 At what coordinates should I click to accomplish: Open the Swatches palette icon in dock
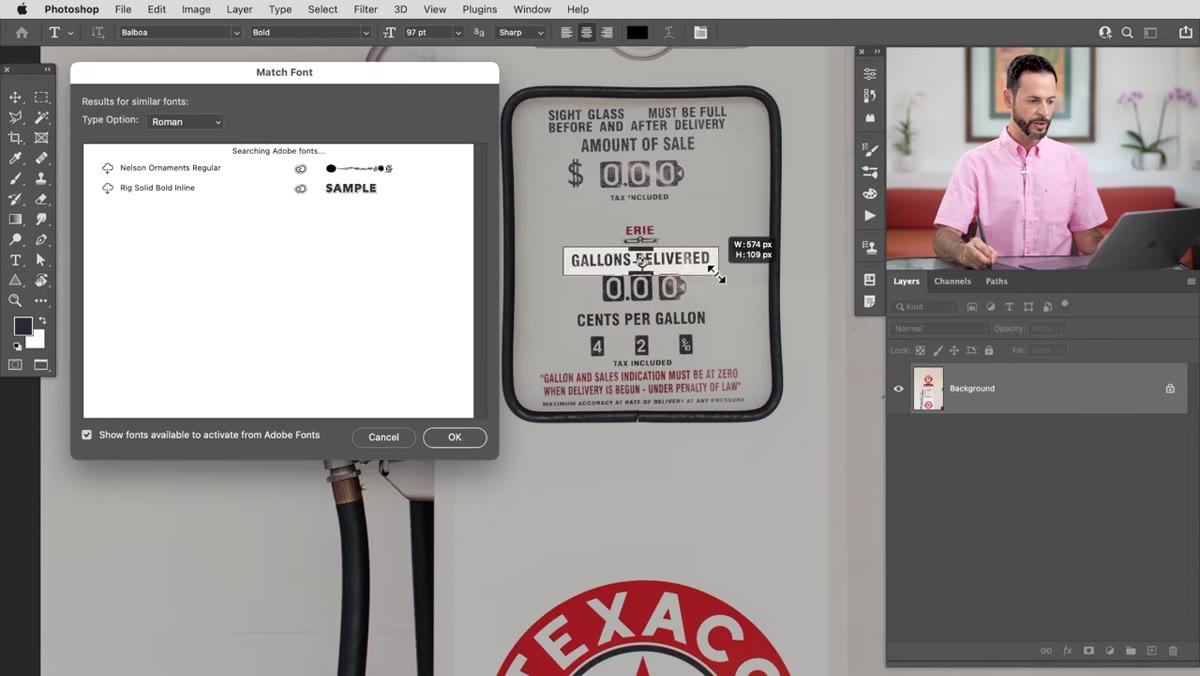pos(870,193)
